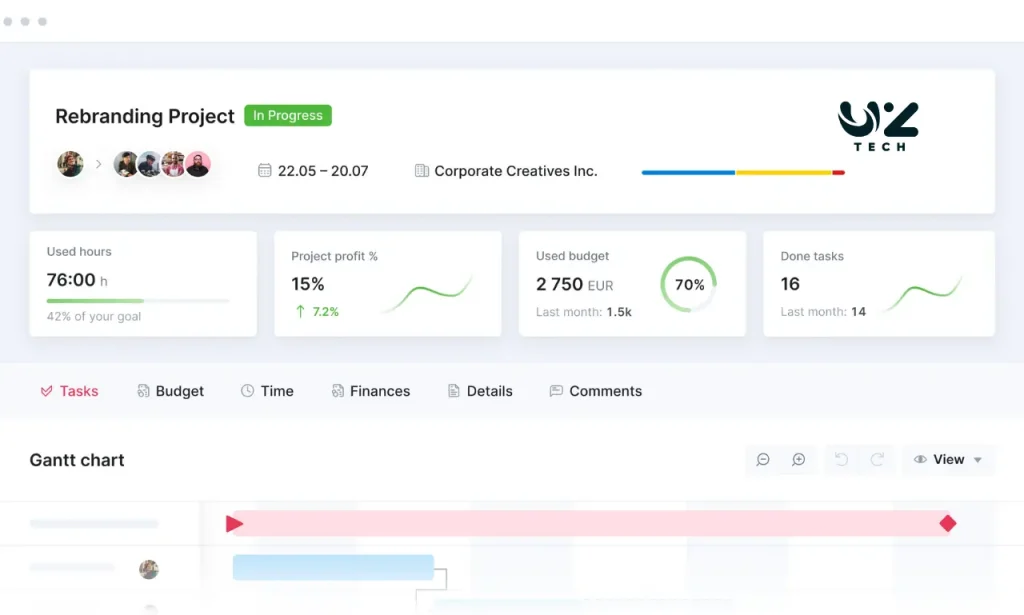Click the calendar icon beside 22.05 – 20.07
The image size is (1024, 615).
(x=265, y=171)
